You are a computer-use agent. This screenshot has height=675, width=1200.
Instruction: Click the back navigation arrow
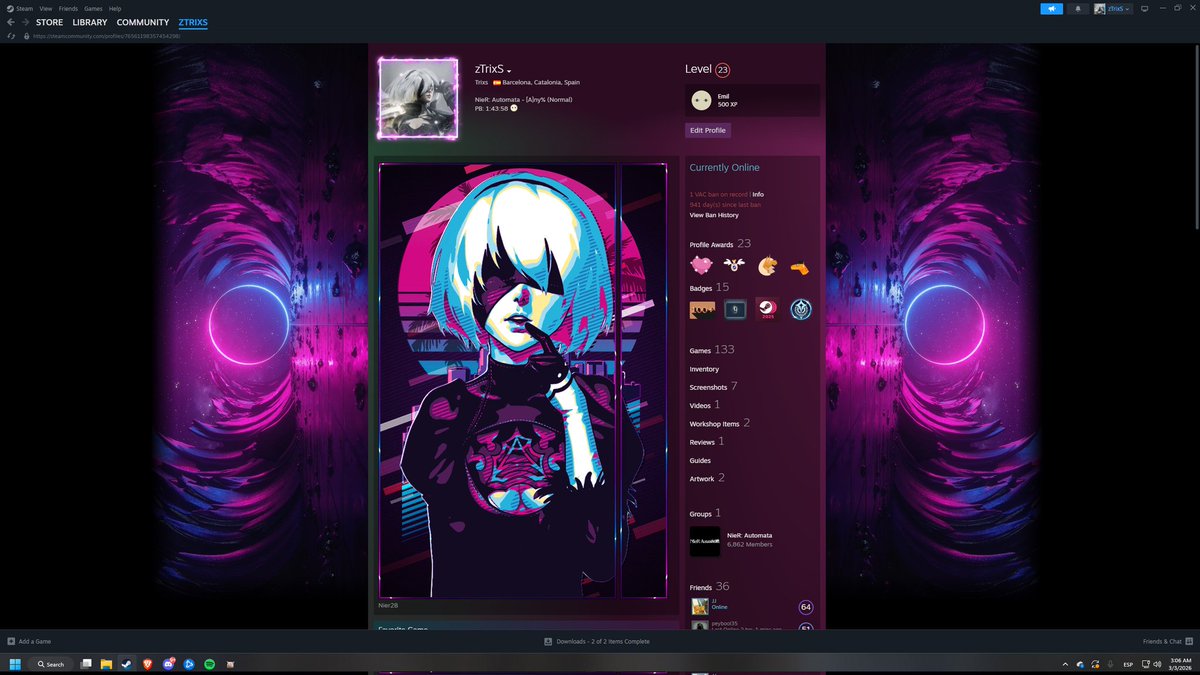[11, 22]
